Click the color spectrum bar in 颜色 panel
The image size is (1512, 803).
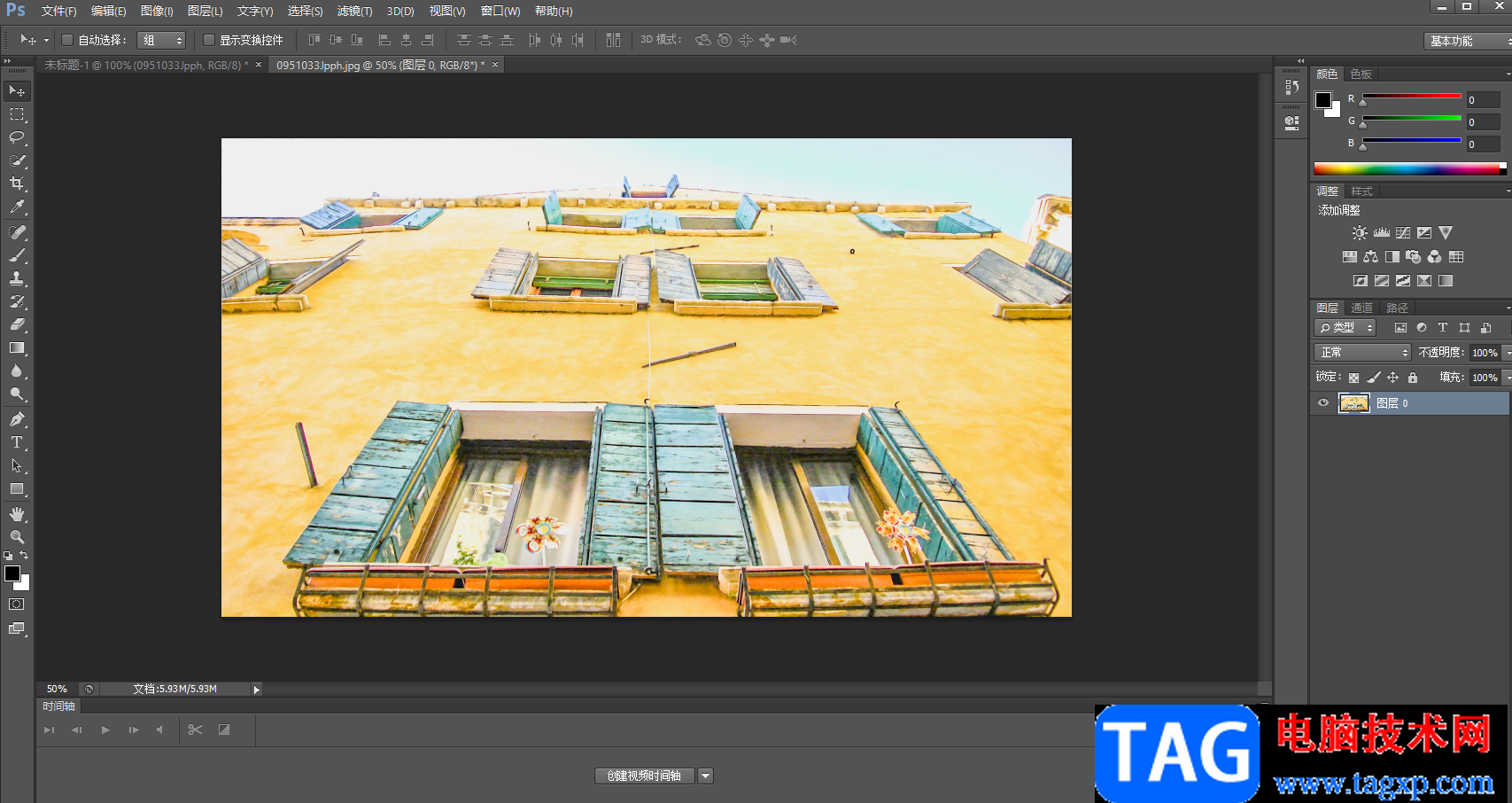(x=1408, y=168)
